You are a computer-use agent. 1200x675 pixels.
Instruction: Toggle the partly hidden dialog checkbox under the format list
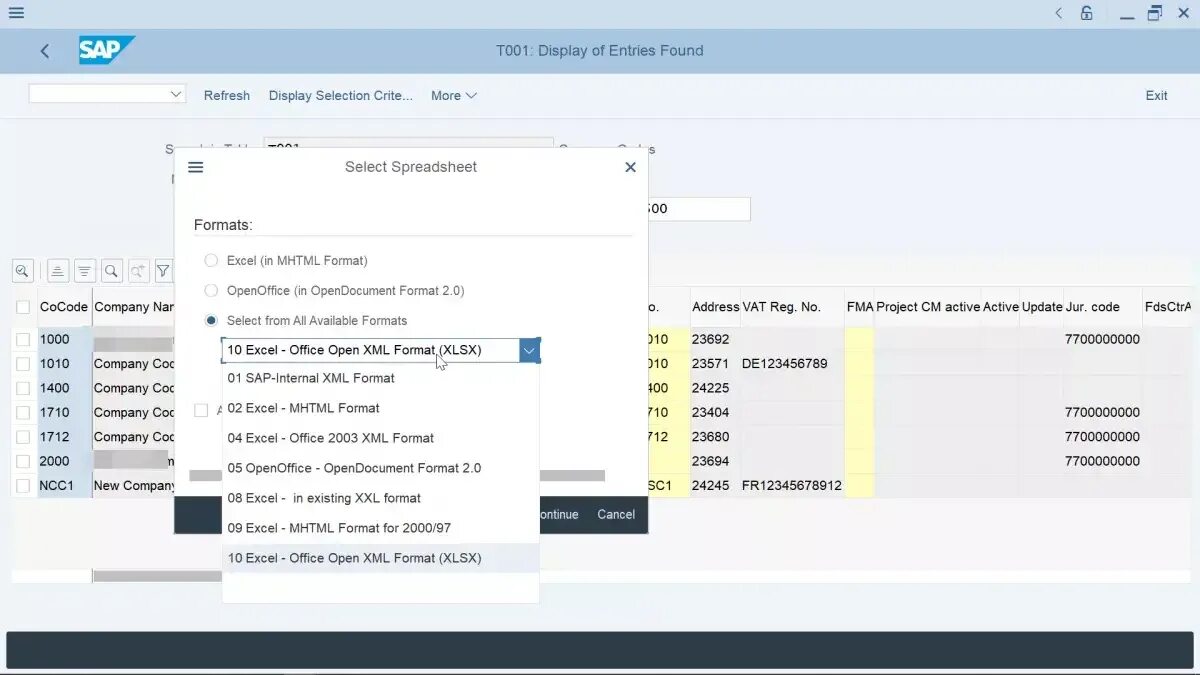coord(201,410)
